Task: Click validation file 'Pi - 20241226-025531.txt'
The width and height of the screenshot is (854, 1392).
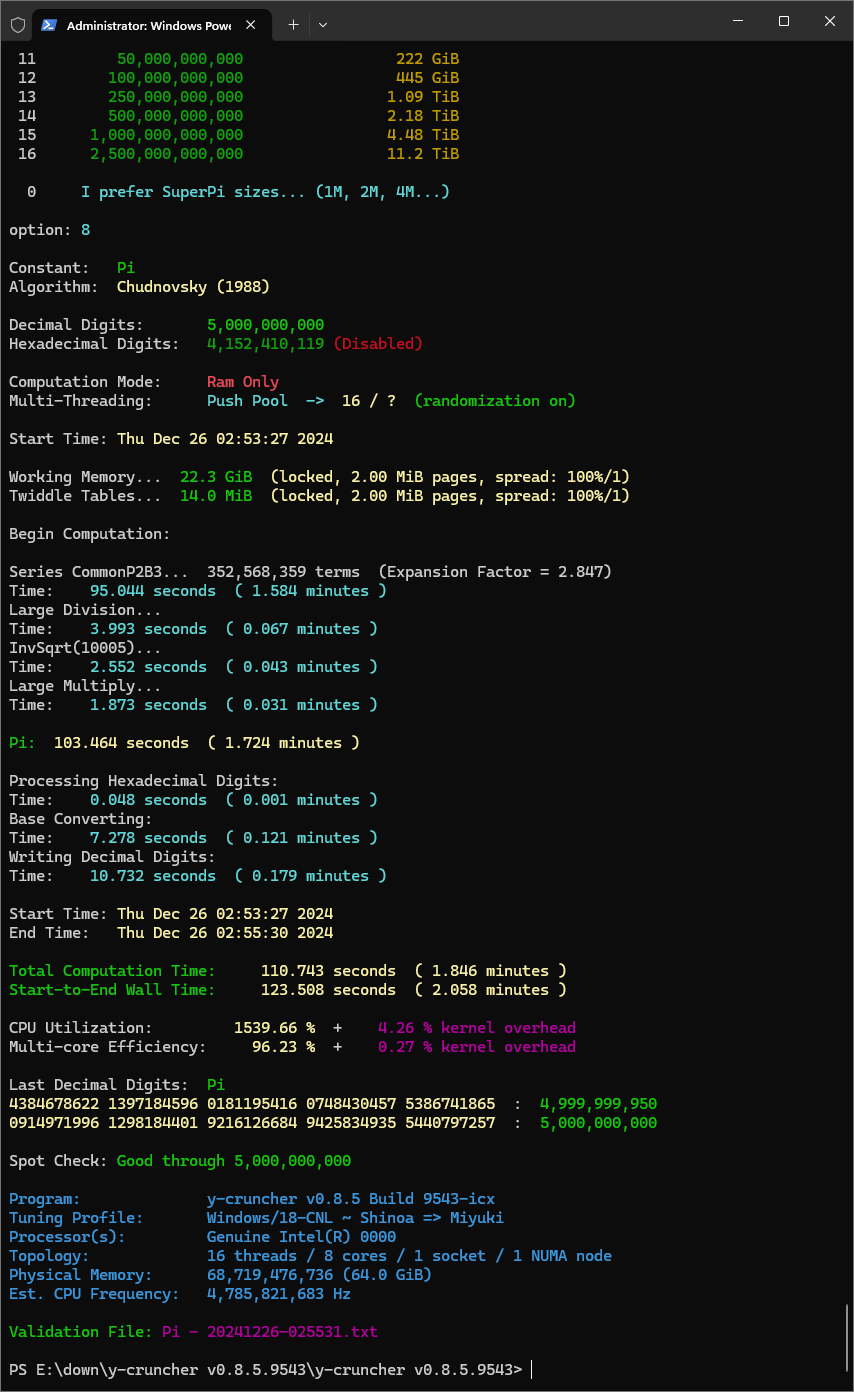Action: 270,1332
